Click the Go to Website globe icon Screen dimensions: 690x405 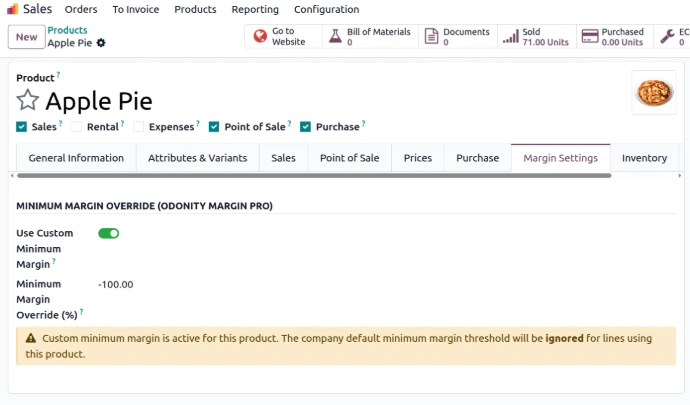[x=260, y=37]
